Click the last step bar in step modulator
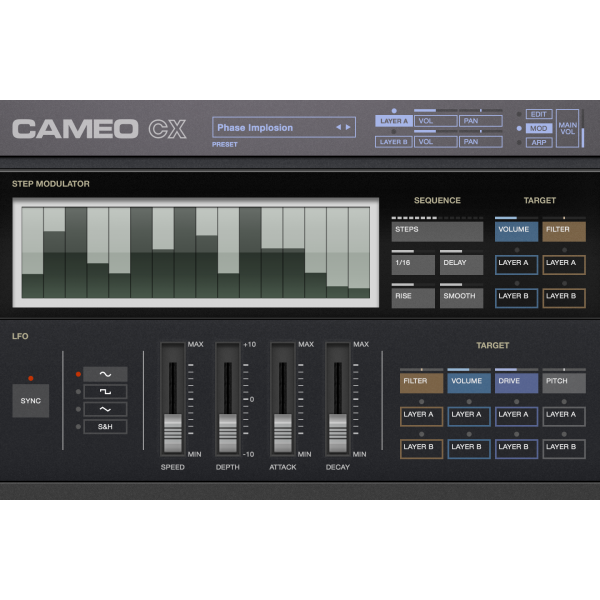This screenshot has height=600, width=600. 359,253
